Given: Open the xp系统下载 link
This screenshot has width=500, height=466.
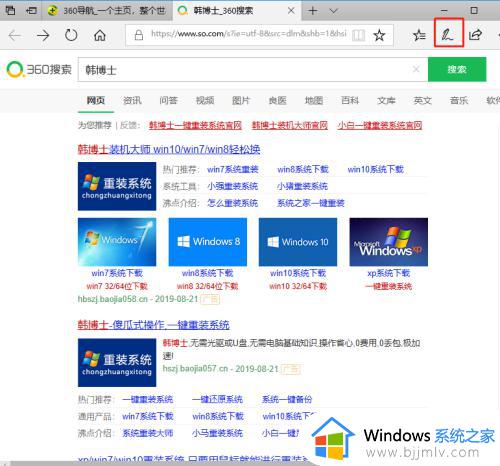Looking at the screenshot, I should pyautogui.click(x=389, y=273).
